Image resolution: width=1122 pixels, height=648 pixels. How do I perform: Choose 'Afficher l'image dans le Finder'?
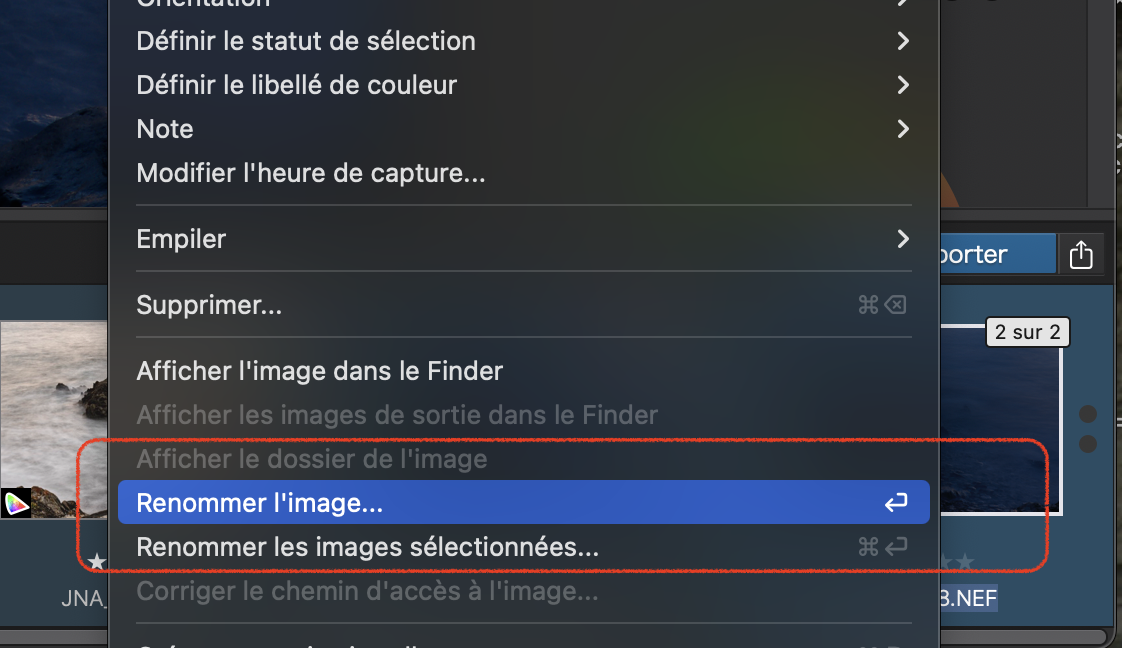point(319,371)
